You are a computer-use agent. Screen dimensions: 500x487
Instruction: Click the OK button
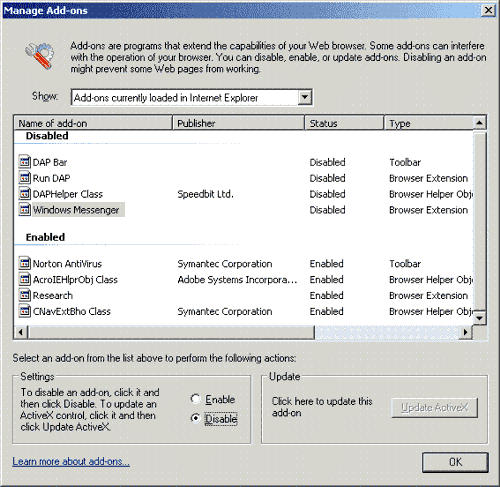pyautogui.click(x=455, y=462)
